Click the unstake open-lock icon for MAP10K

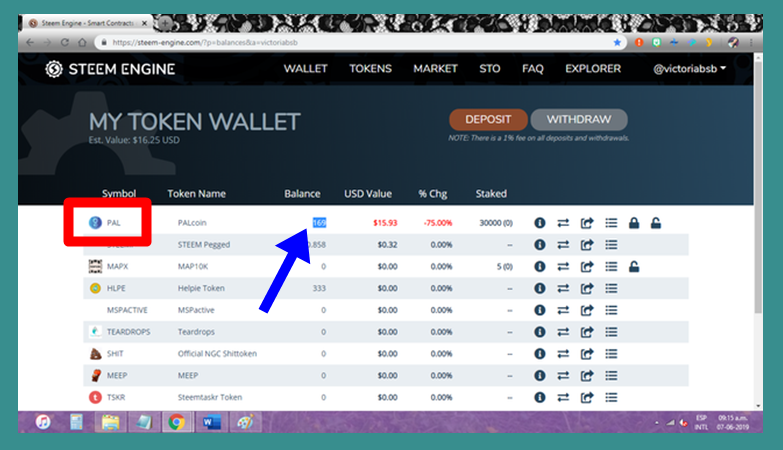click(634, 266)
